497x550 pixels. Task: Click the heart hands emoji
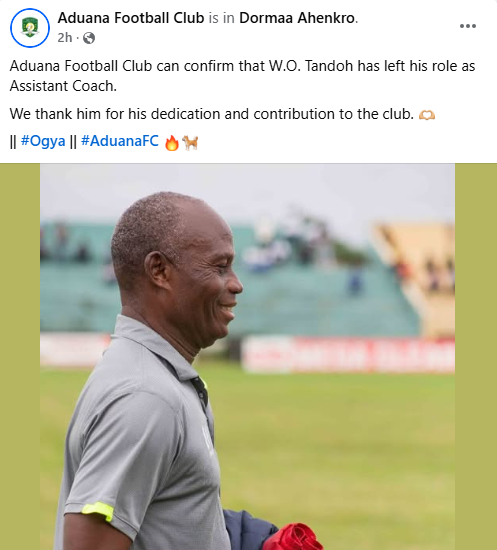point(427,115)
